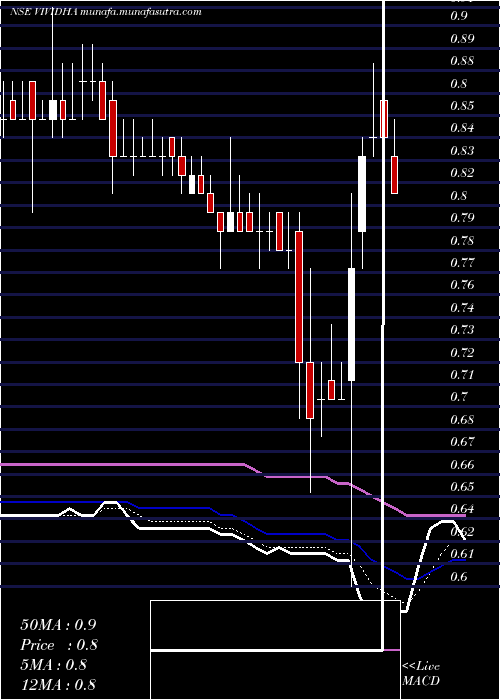The width and height of the screenshot is (500, 700).
Task: Pick the 0.78 price level label
Action: coord(462,241)
